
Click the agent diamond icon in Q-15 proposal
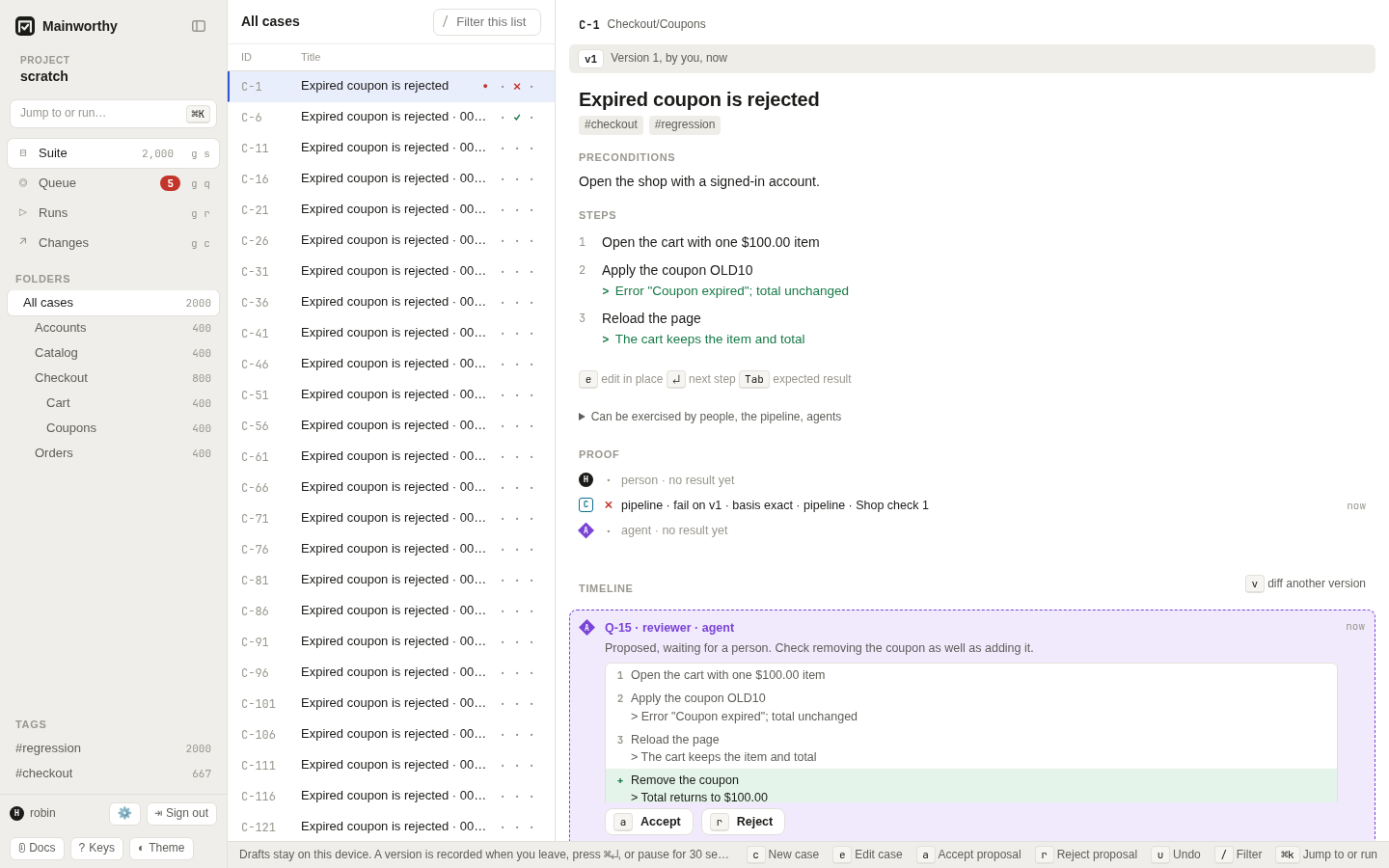pyautogui.click(x=586, y=628)
